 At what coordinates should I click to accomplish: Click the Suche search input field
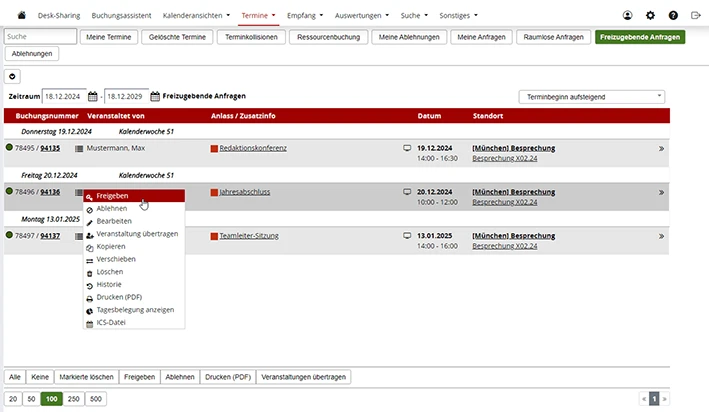pyautogui.click(x=40, y=37)
